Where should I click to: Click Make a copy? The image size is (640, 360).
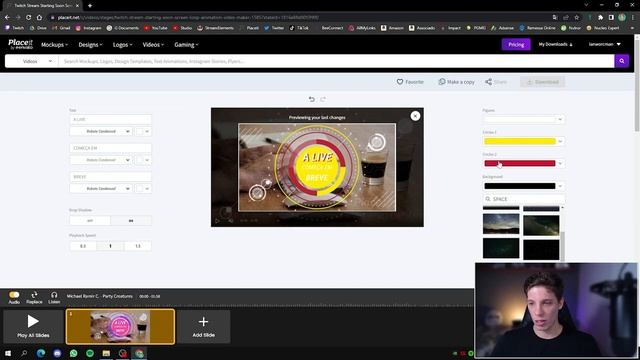point(456,82)
